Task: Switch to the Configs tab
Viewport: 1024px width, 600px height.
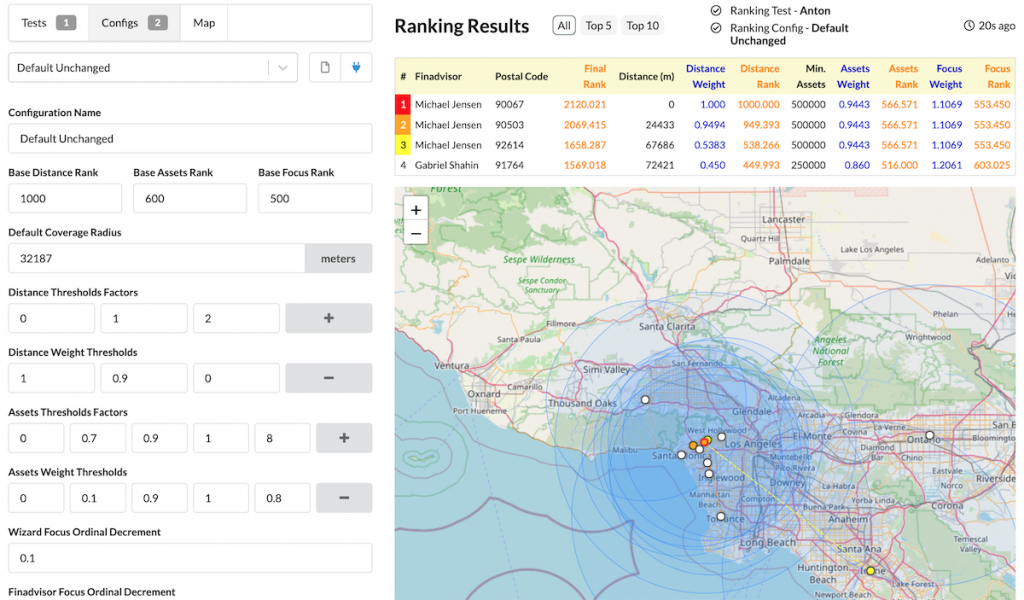Action: (x=134, y=23)
